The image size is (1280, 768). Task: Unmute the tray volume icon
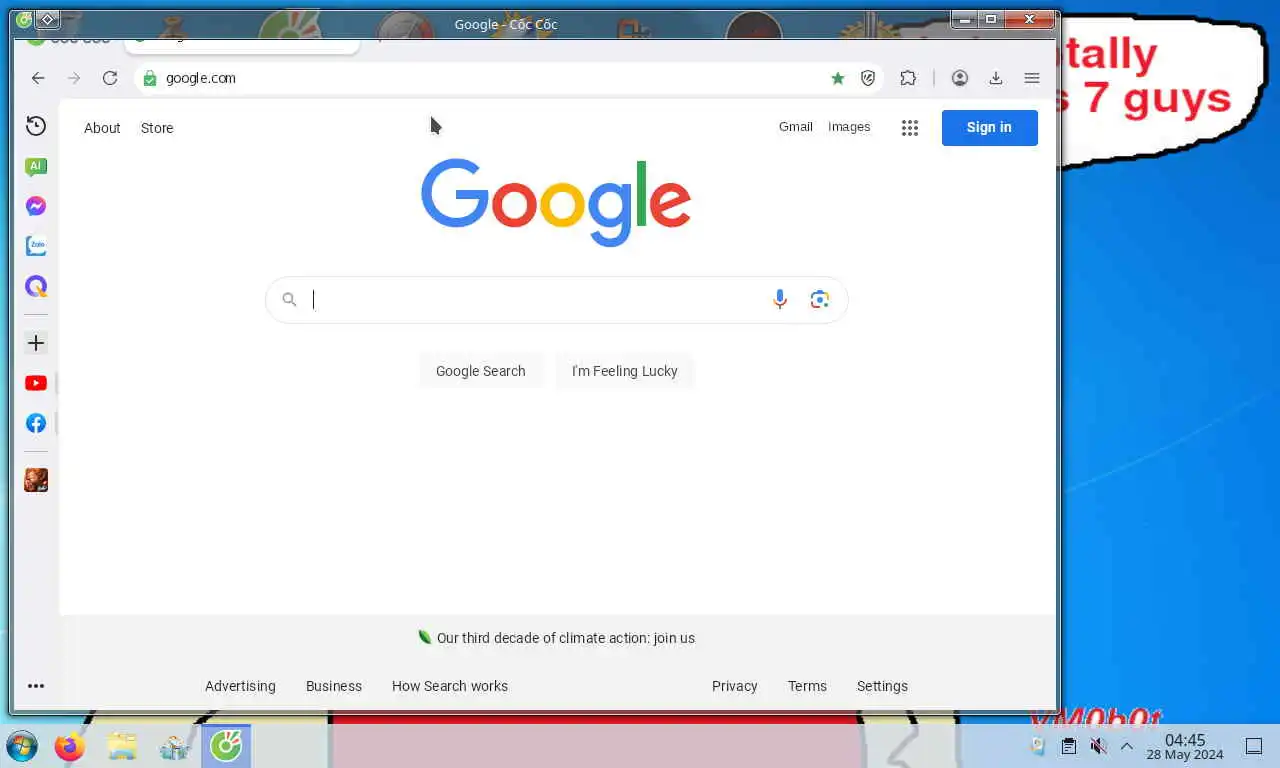point(1098,746)
